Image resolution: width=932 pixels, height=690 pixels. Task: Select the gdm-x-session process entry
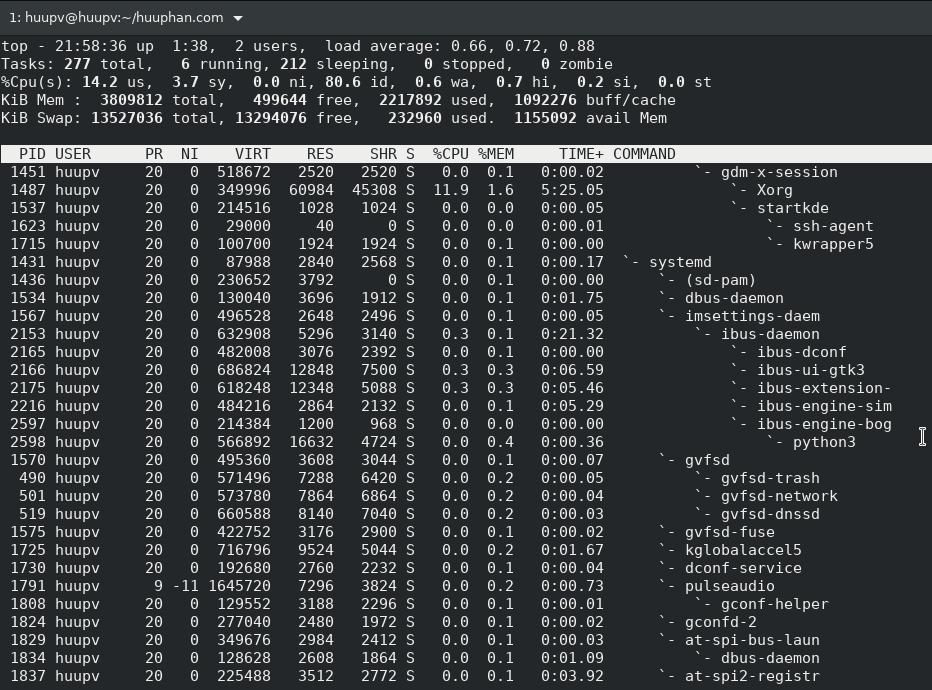pos(779,172)
